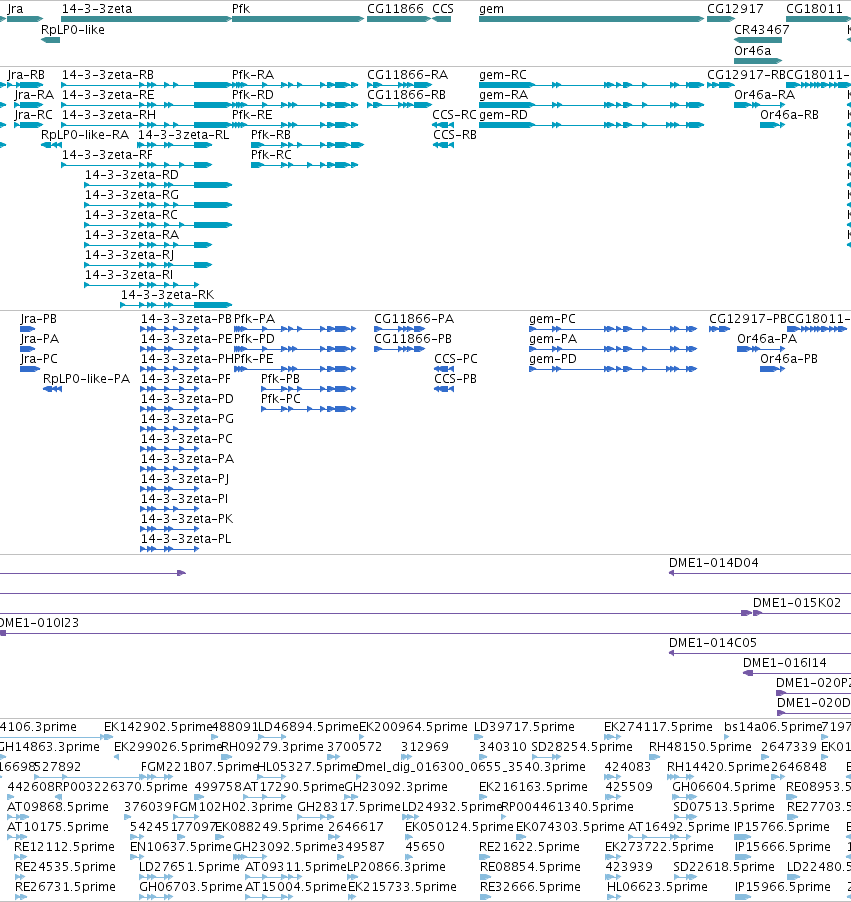Click transcript 14-3-3zeta-RD

132,175
